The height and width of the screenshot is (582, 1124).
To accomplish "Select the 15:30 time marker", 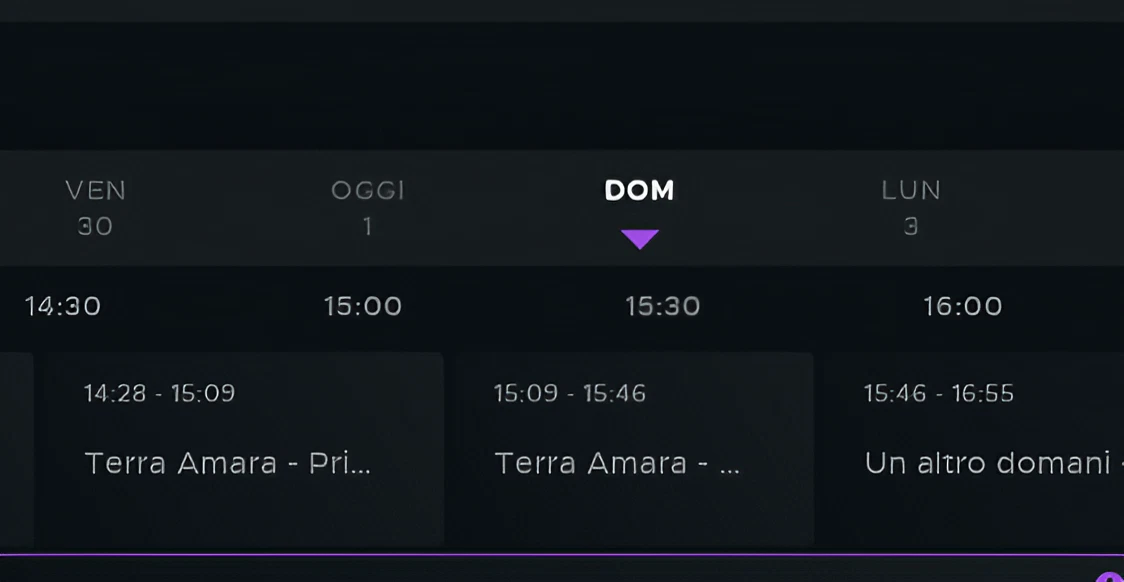I will [663, 306].
